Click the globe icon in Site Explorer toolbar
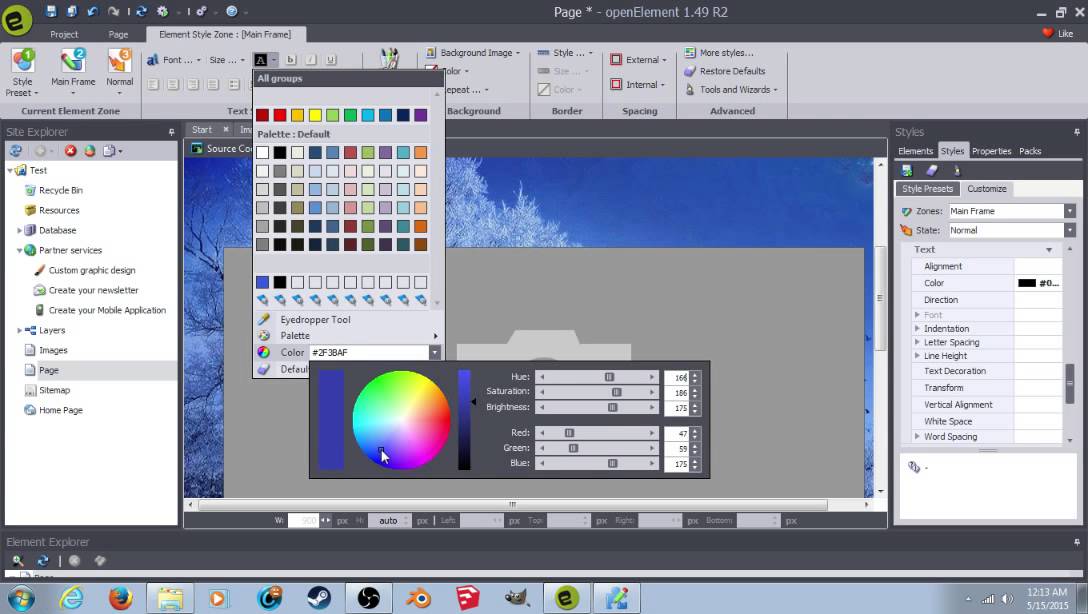The height and width of the screenshot is (614, 1088). (x=90, y=151)
